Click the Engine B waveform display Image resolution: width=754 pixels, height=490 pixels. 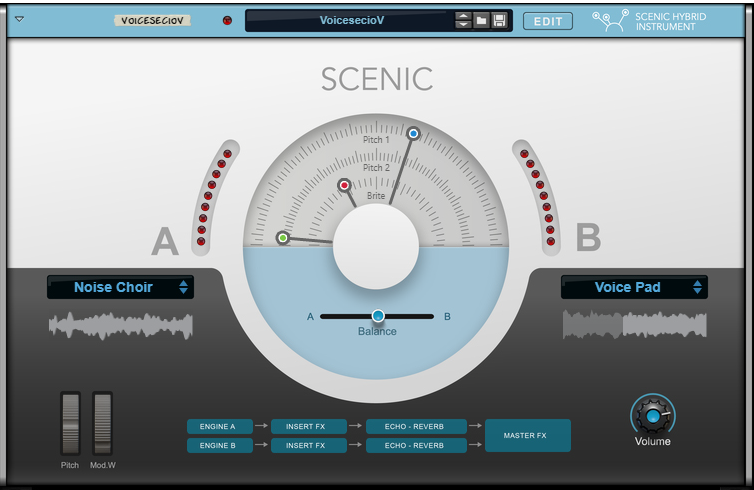click(635, 325)
